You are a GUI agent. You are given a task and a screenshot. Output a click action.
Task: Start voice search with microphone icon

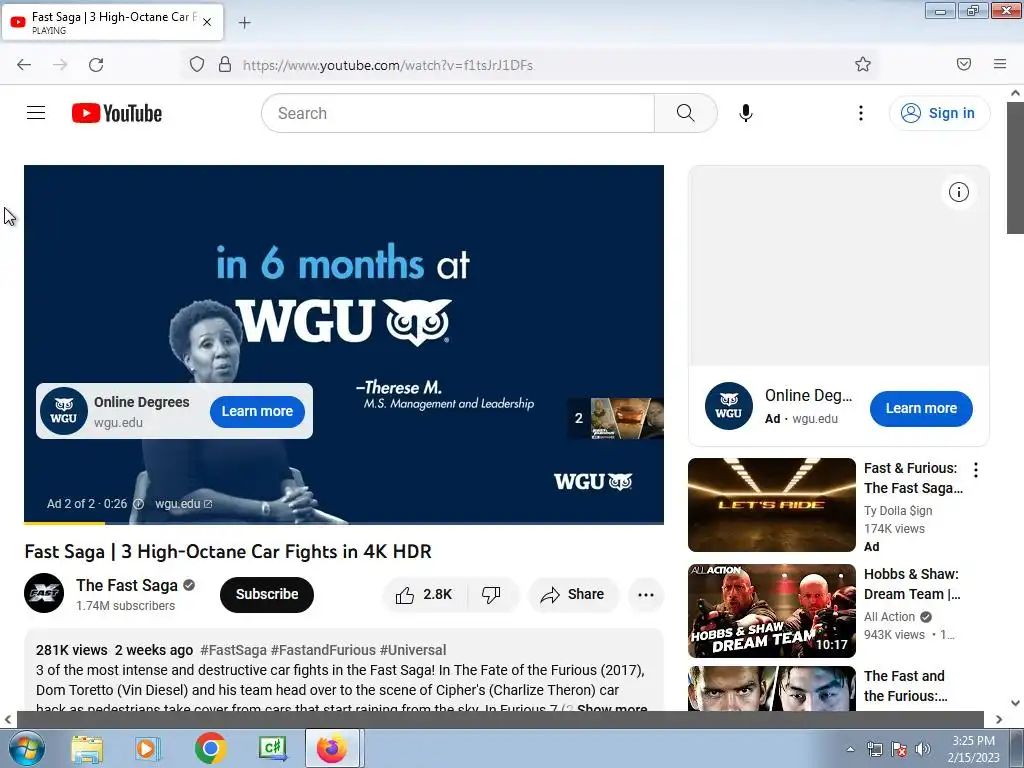(x=746, y=113)
